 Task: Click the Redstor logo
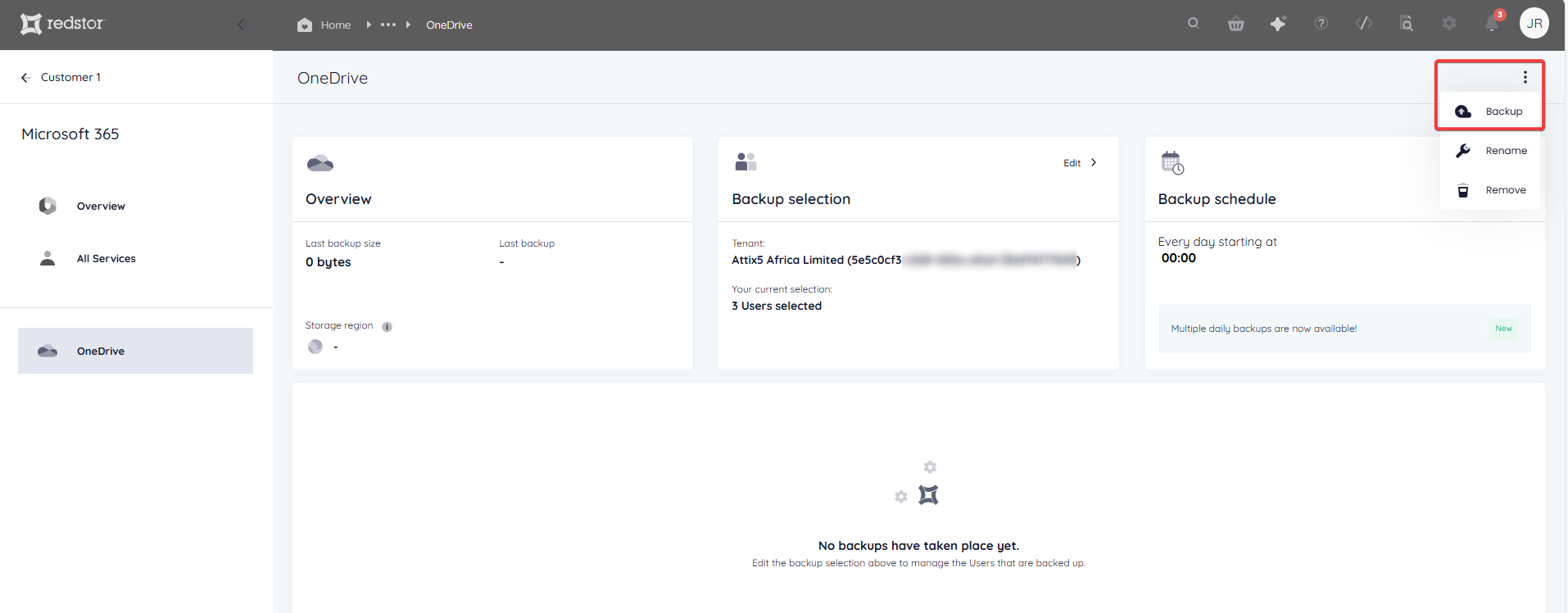point(62,24)
